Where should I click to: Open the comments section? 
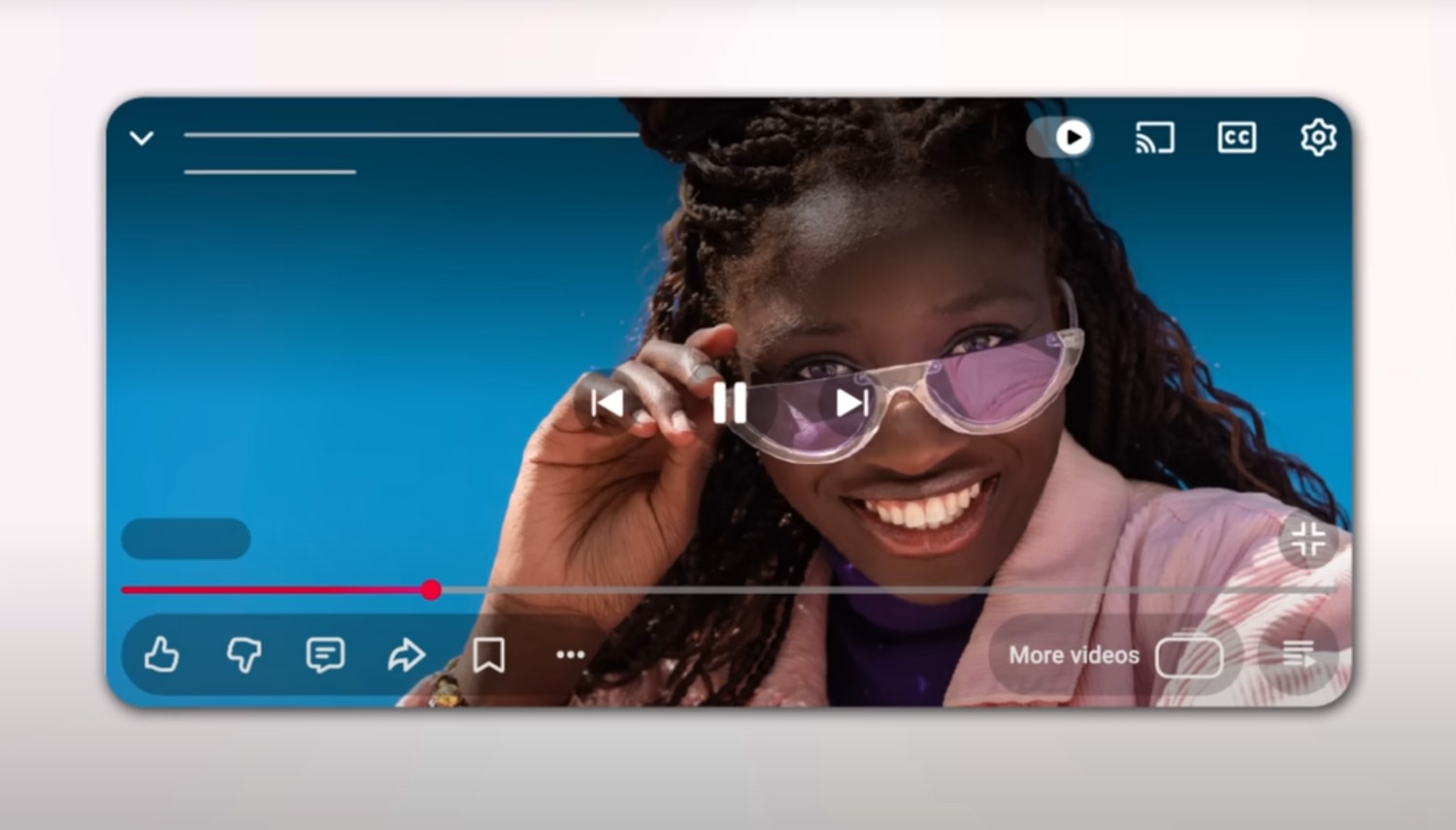click(x=326, y=654)
